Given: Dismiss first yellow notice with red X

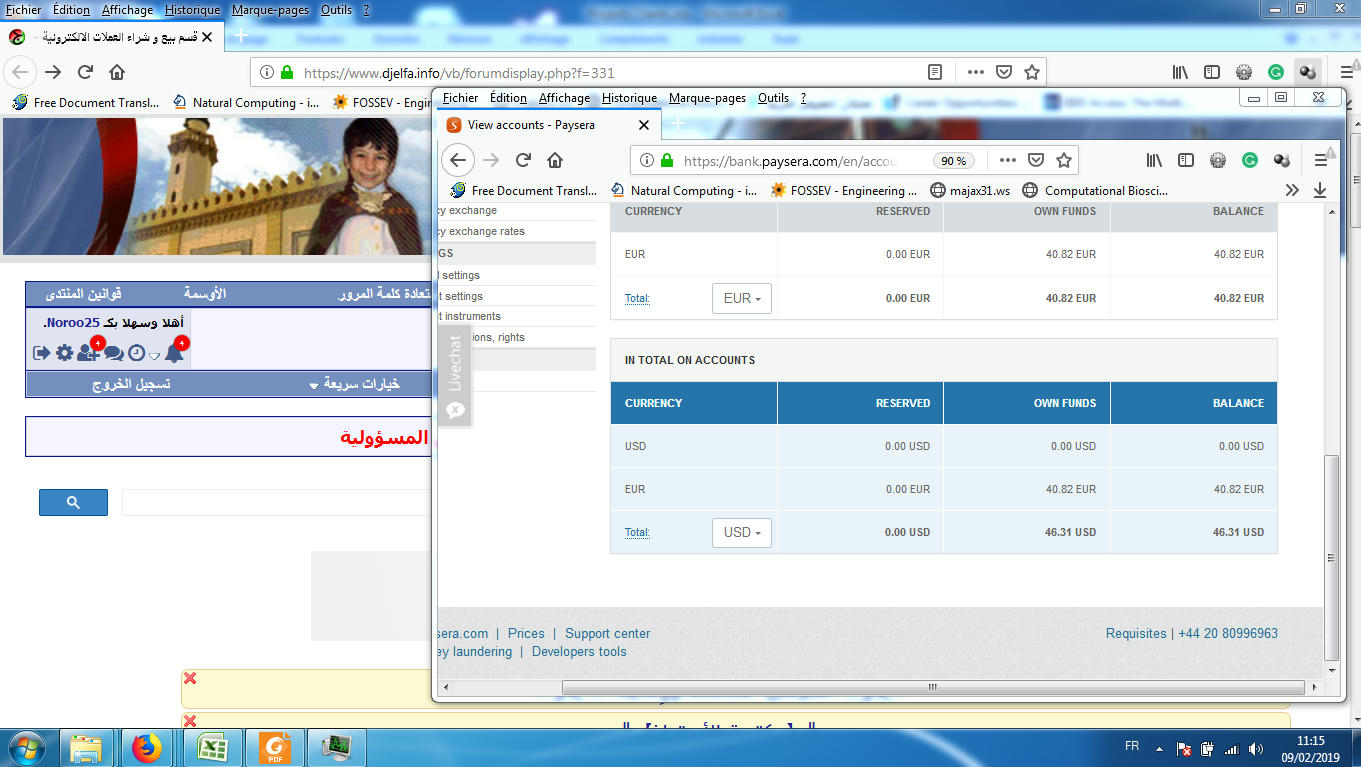Looking at the screenshot, I should click(190, 678).
